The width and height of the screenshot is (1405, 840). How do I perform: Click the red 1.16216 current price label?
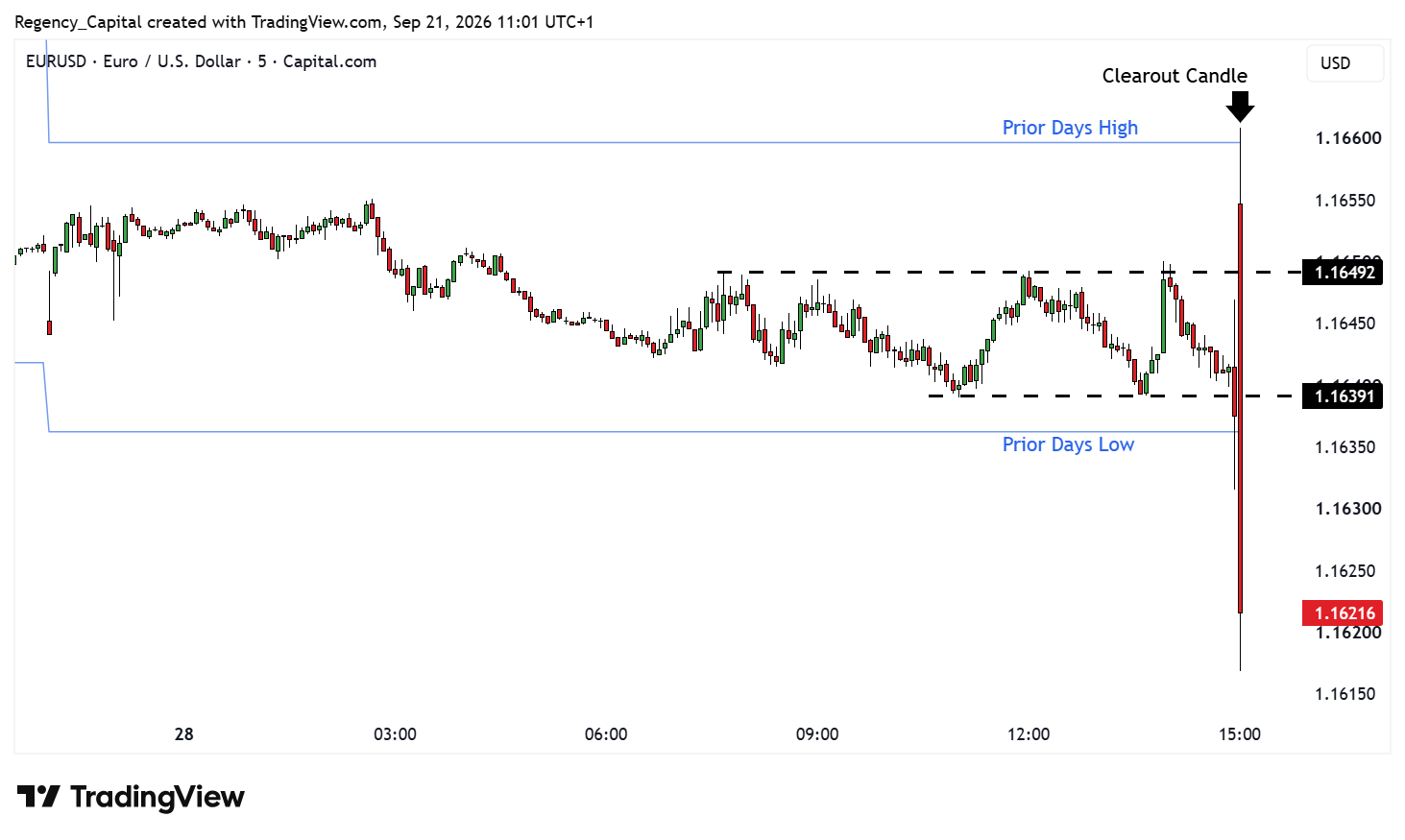tap(1343, 612)
